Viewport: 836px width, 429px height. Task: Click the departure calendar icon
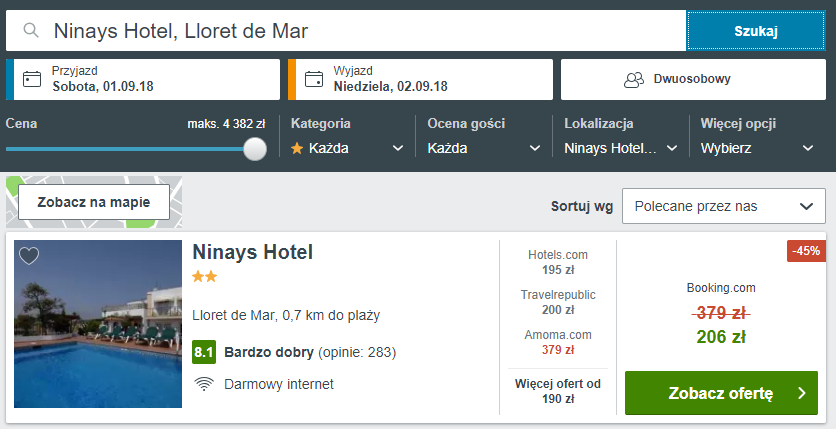[x=314, y=79]
